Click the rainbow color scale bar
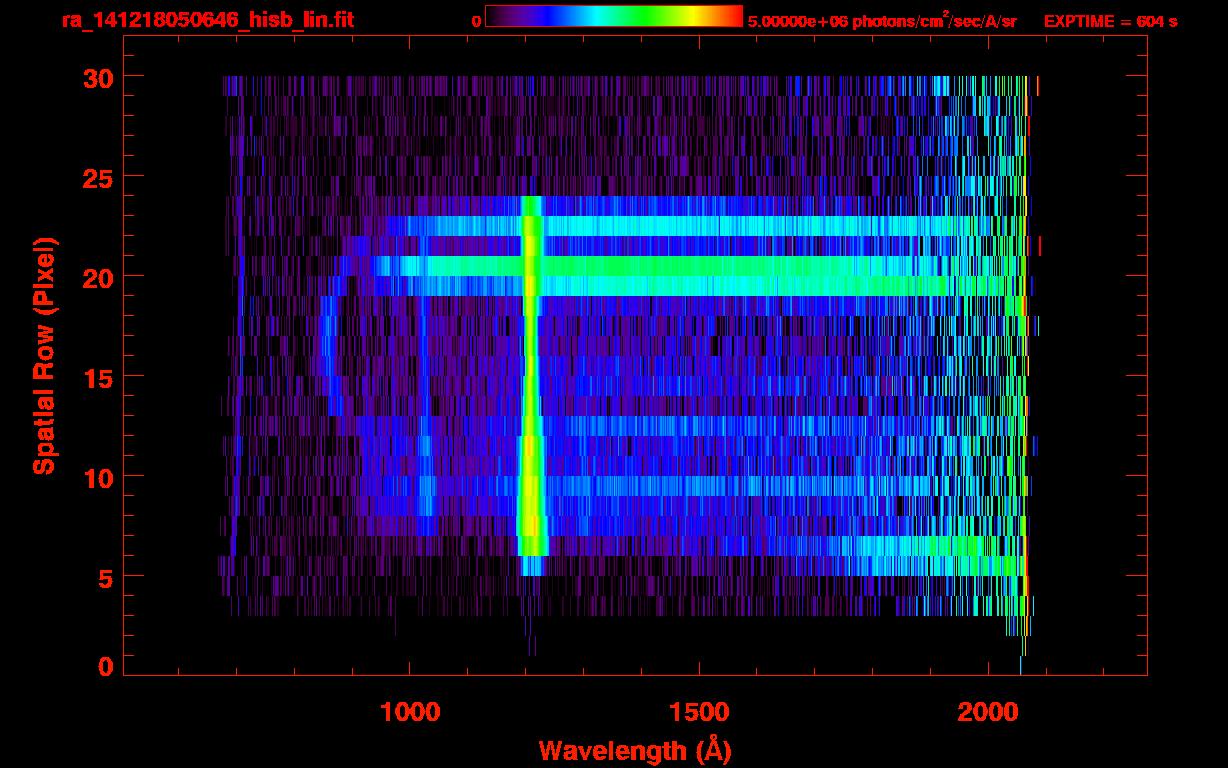Image resolution: width=1228 pixels, height=768 pixels. [x=614, y=16]
